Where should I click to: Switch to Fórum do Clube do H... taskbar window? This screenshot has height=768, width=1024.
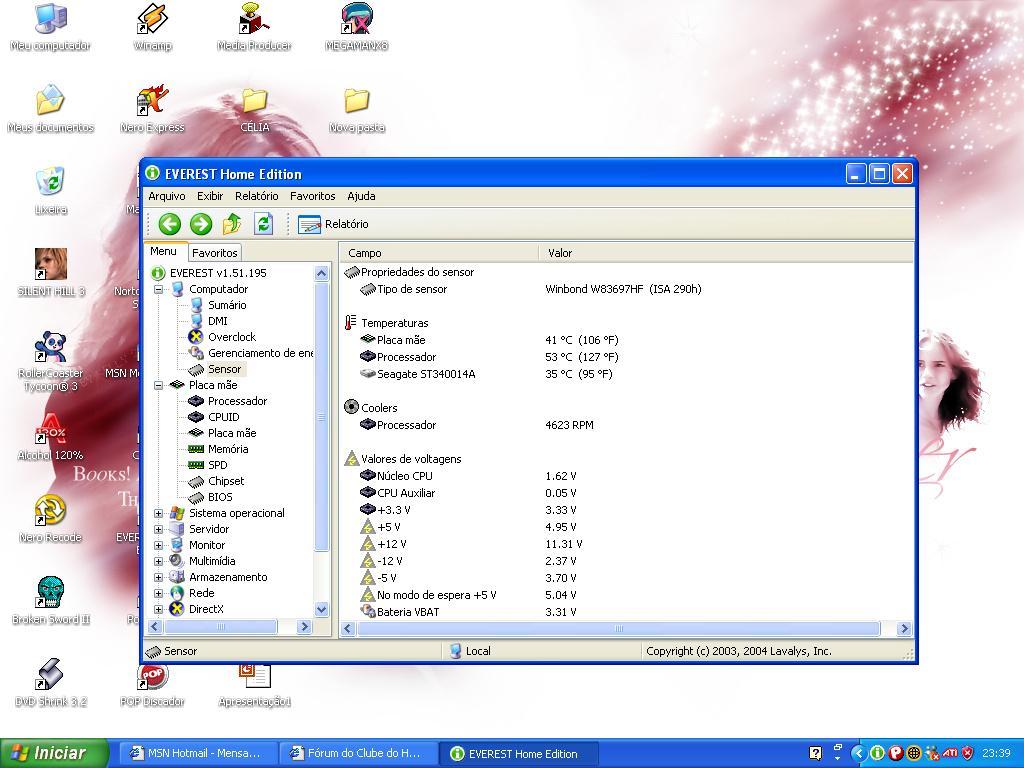click(357, 754)
